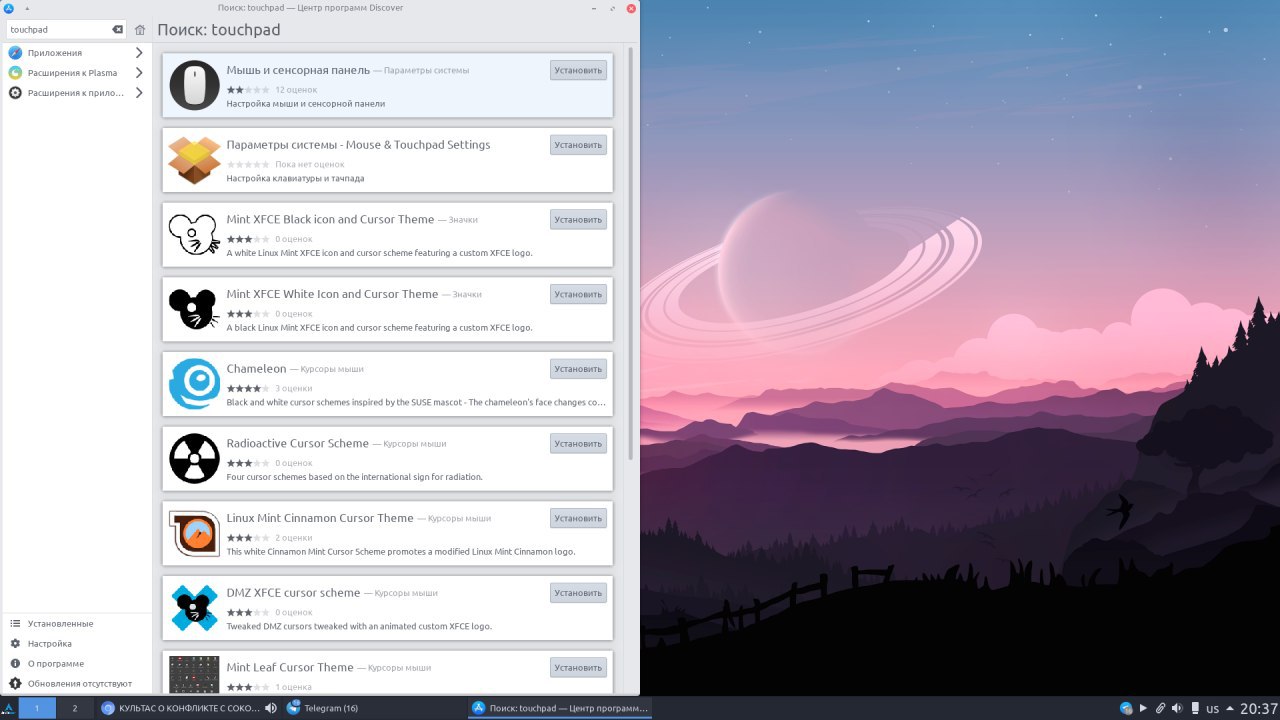Expand arrow beside Расширения к Plasma
The width and height of the screenshot is (1280, 720).
coord(139,73)
